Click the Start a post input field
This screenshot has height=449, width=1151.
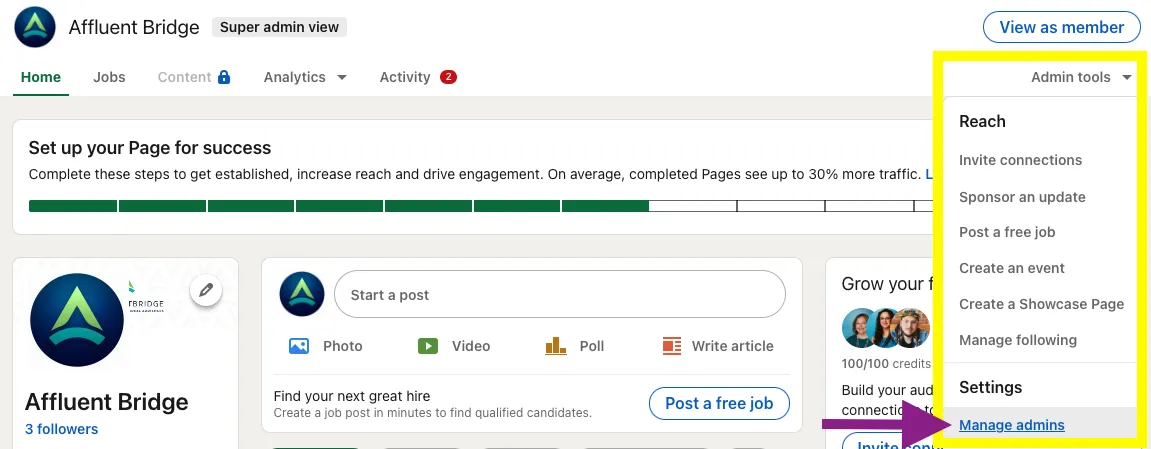click(560, 295)
